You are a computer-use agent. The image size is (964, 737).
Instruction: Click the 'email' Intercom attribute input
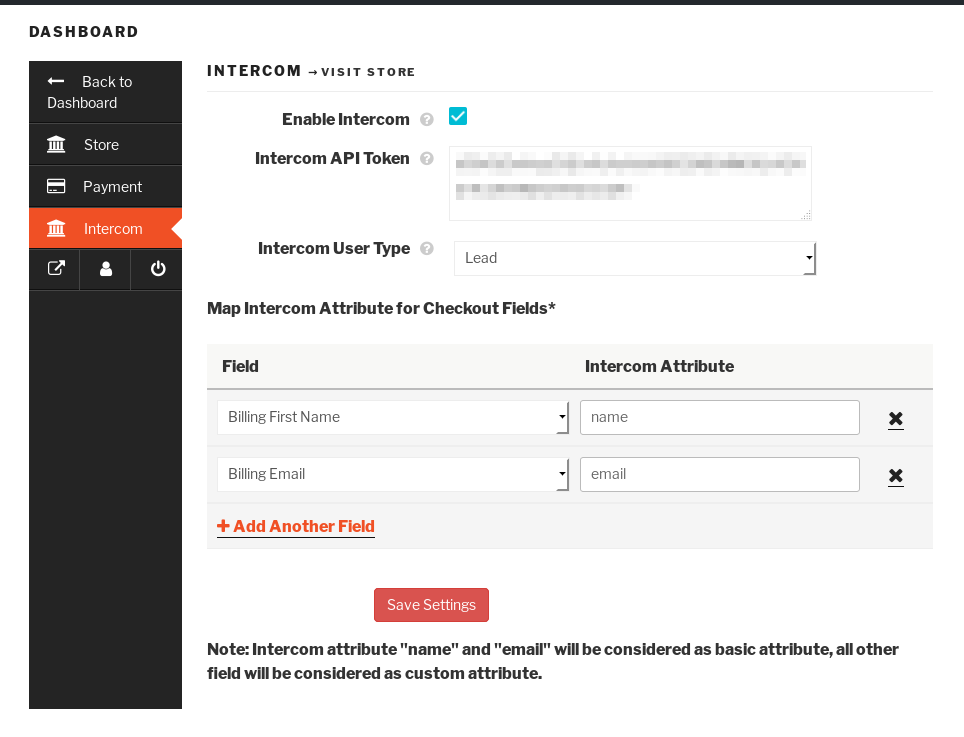[720, 475]
